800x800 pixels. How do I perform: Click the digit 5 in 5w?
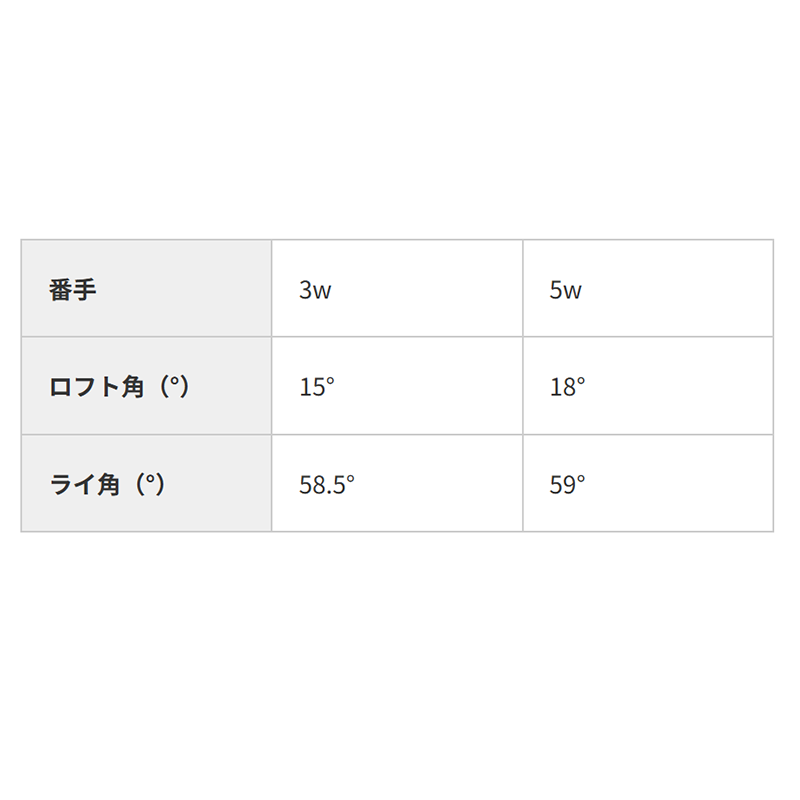[x=556, y=289]
